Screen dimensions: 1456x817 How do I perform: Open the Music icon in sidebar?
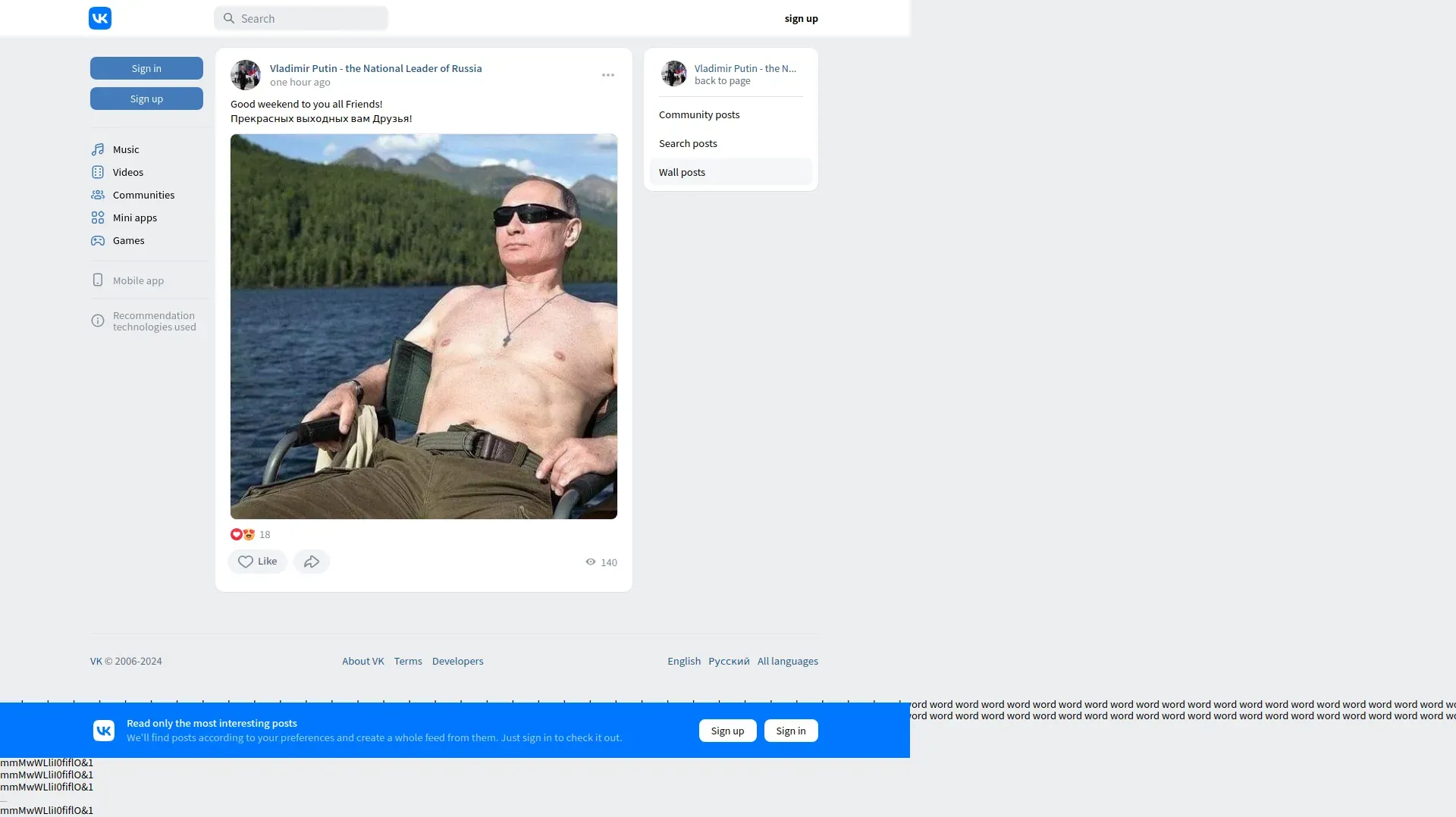tap(98, 149)
